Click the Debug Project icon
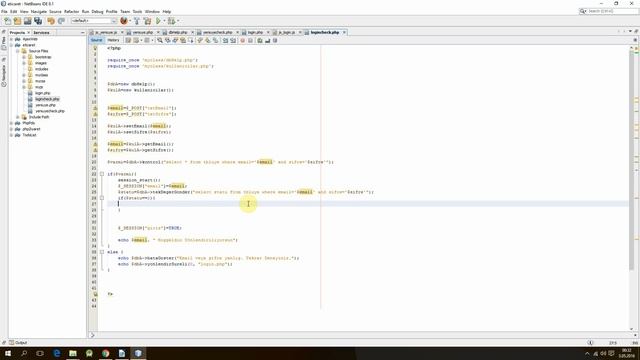 coord(171,21)
